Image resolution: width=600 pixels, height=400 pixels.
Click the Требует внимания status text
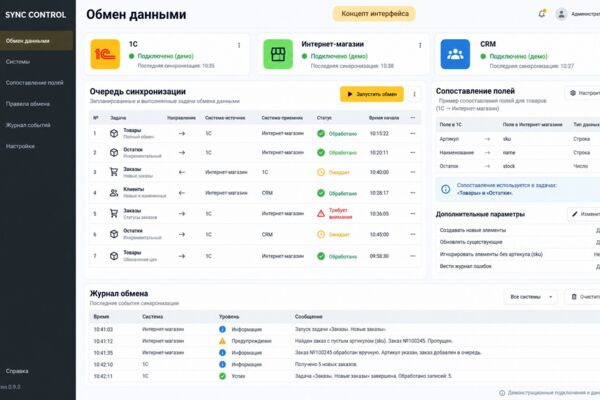point(340,214)
